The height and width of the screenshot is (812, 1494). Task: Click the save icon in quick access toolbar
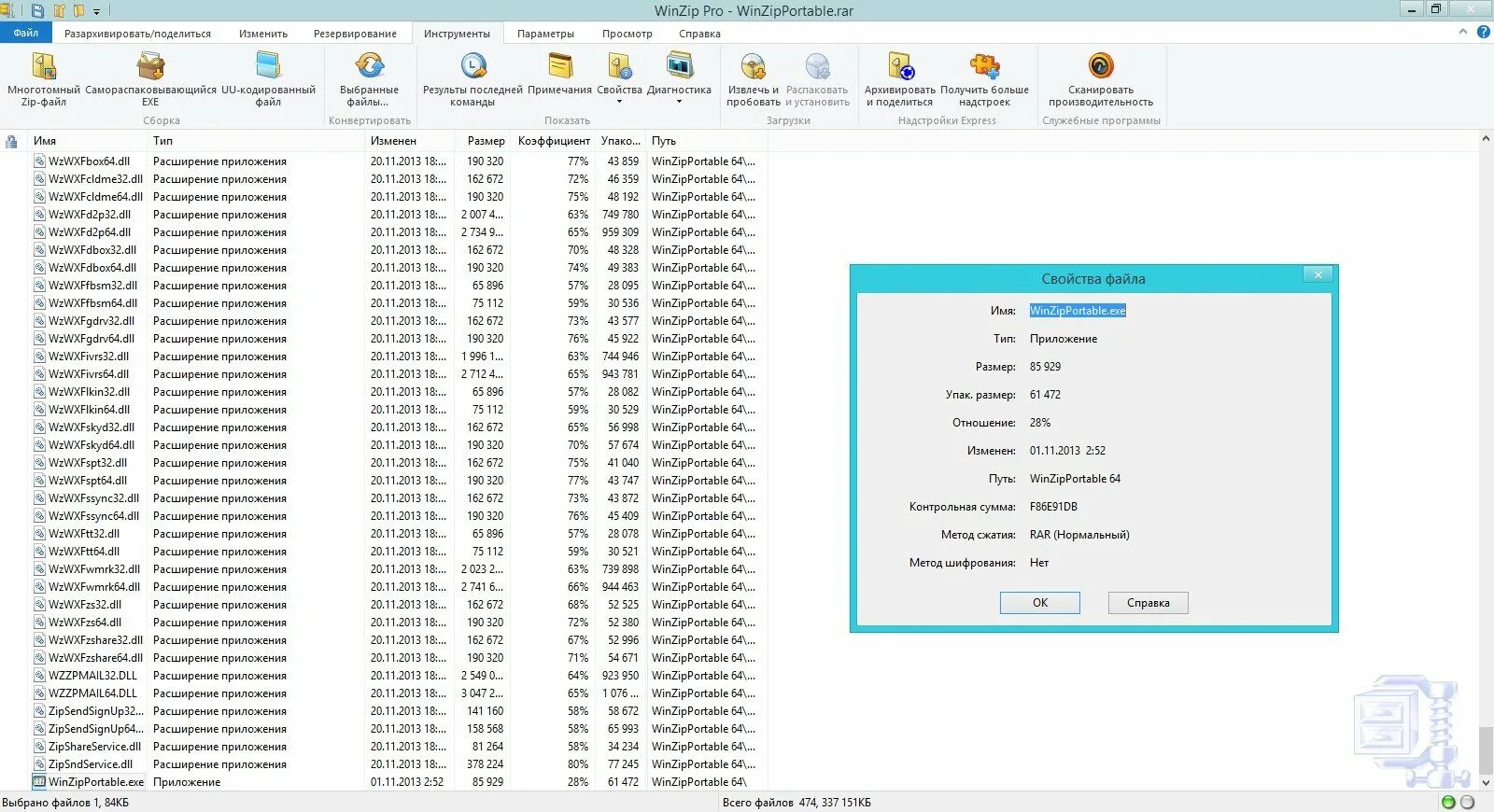[37, 11]
